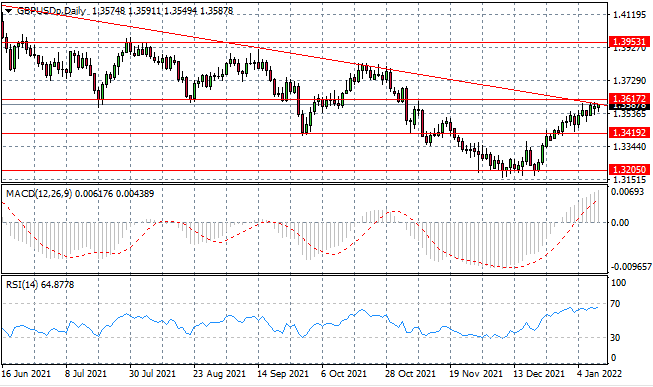
Task: Click the current price marker 1.35878
Action: (629, 106)
